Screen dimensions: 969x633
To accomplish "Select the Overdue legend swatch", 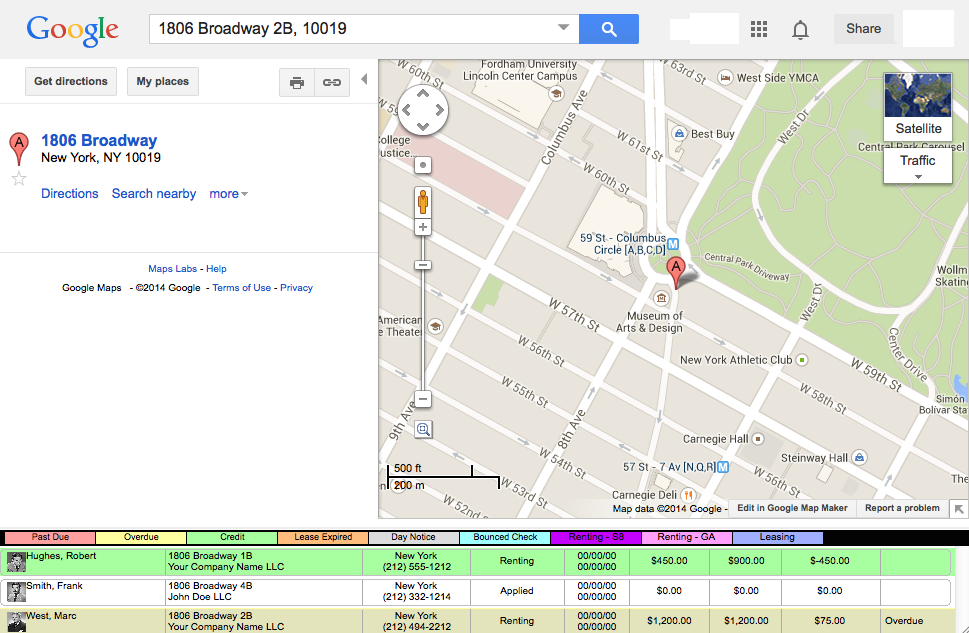I will click(141, 537).
